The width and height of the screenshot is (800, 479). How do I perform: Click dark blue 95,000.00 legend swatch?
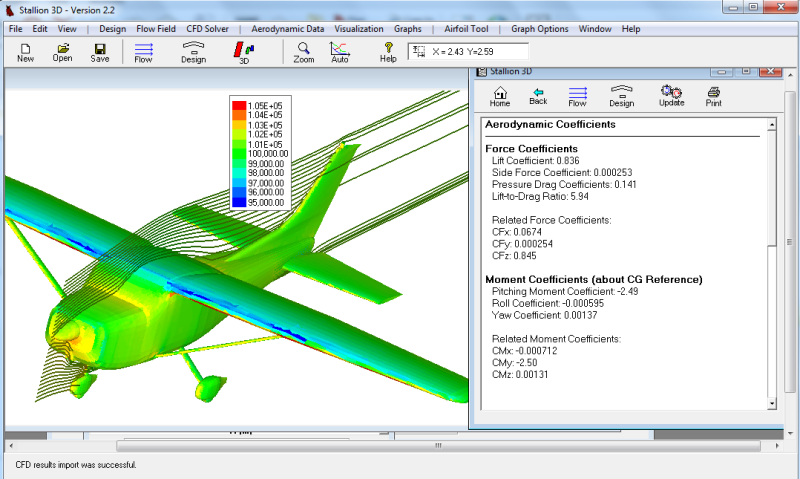coord(239,203)
